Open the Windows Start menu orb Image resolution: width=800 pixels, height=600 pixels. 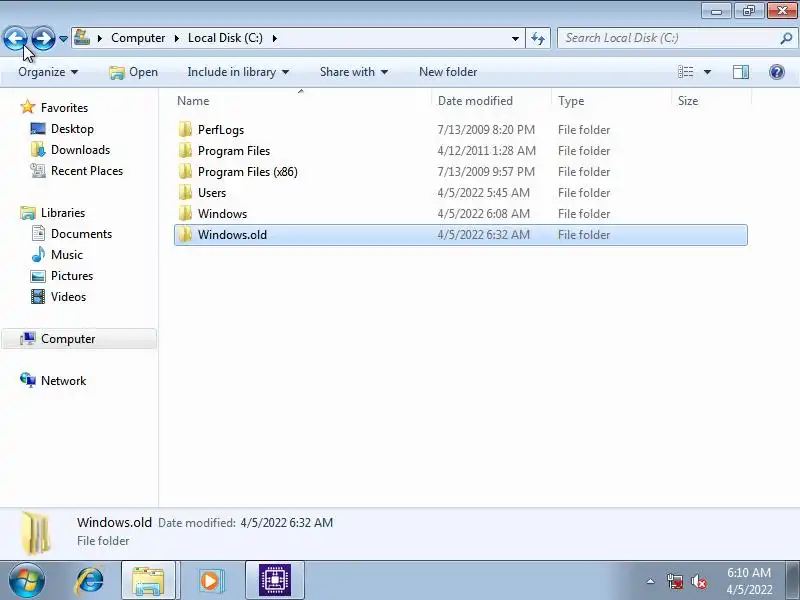tap(27, 581)
